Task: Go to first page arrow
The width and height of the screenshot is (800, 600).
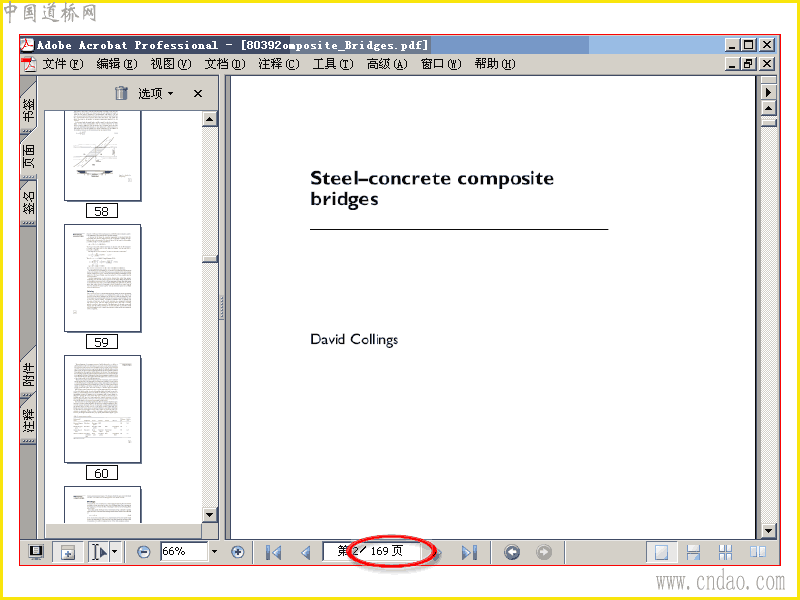Action: tap(273, 552)
